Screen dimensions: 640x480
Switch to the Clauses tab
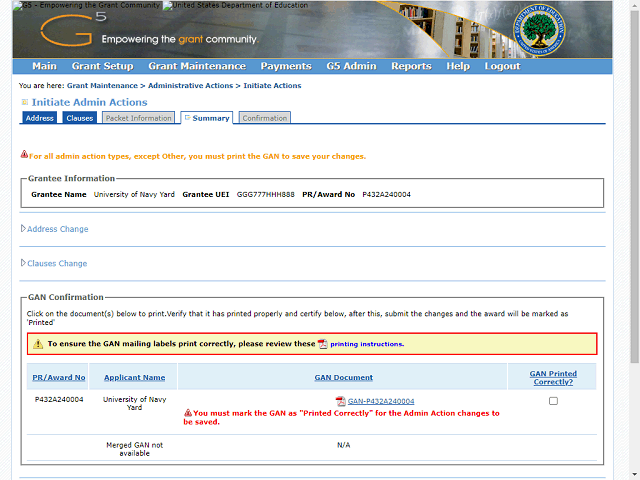[80, 118]
